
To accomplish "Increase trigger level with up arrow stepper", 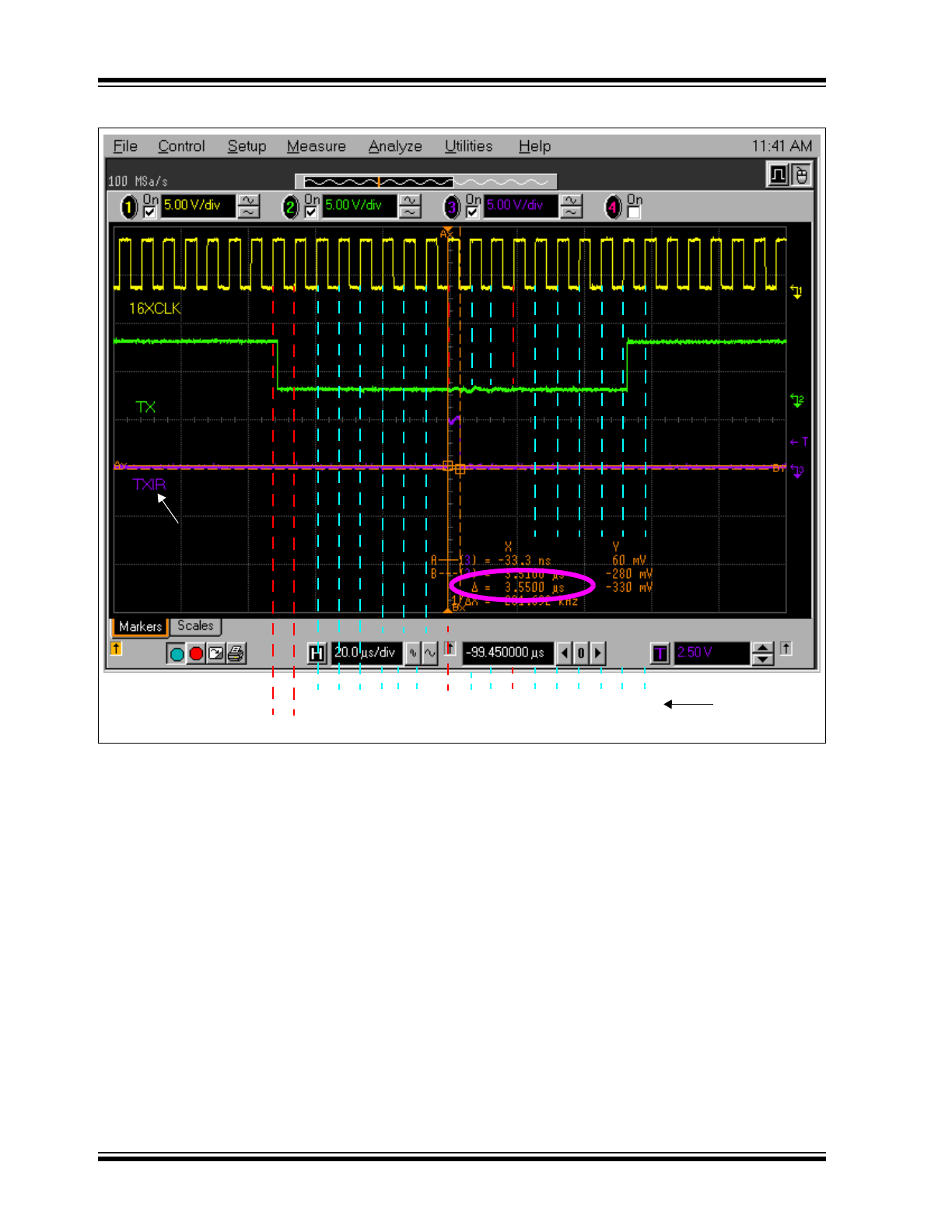I will click(764, 648).
